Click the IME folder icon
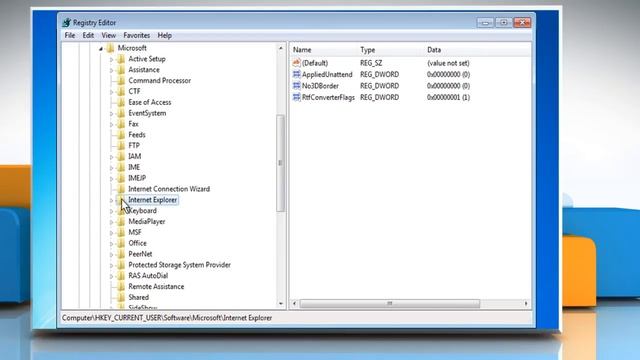 click(x=121, y=167)
